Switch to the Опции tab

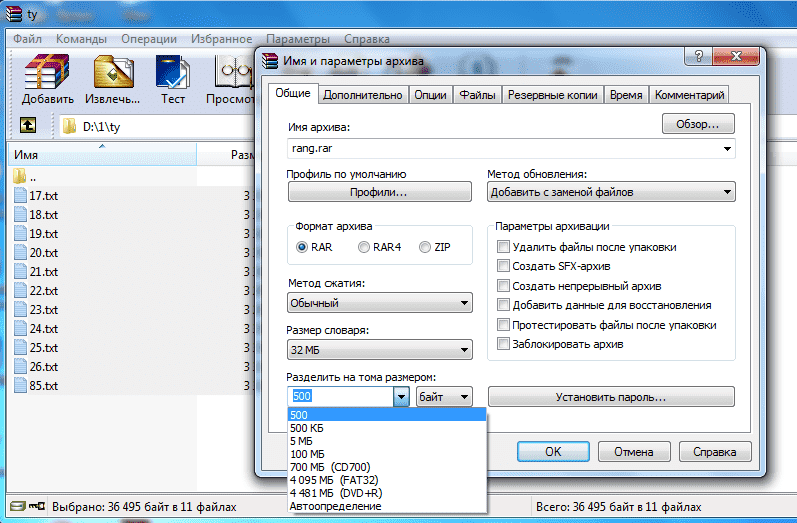point(430,95)
